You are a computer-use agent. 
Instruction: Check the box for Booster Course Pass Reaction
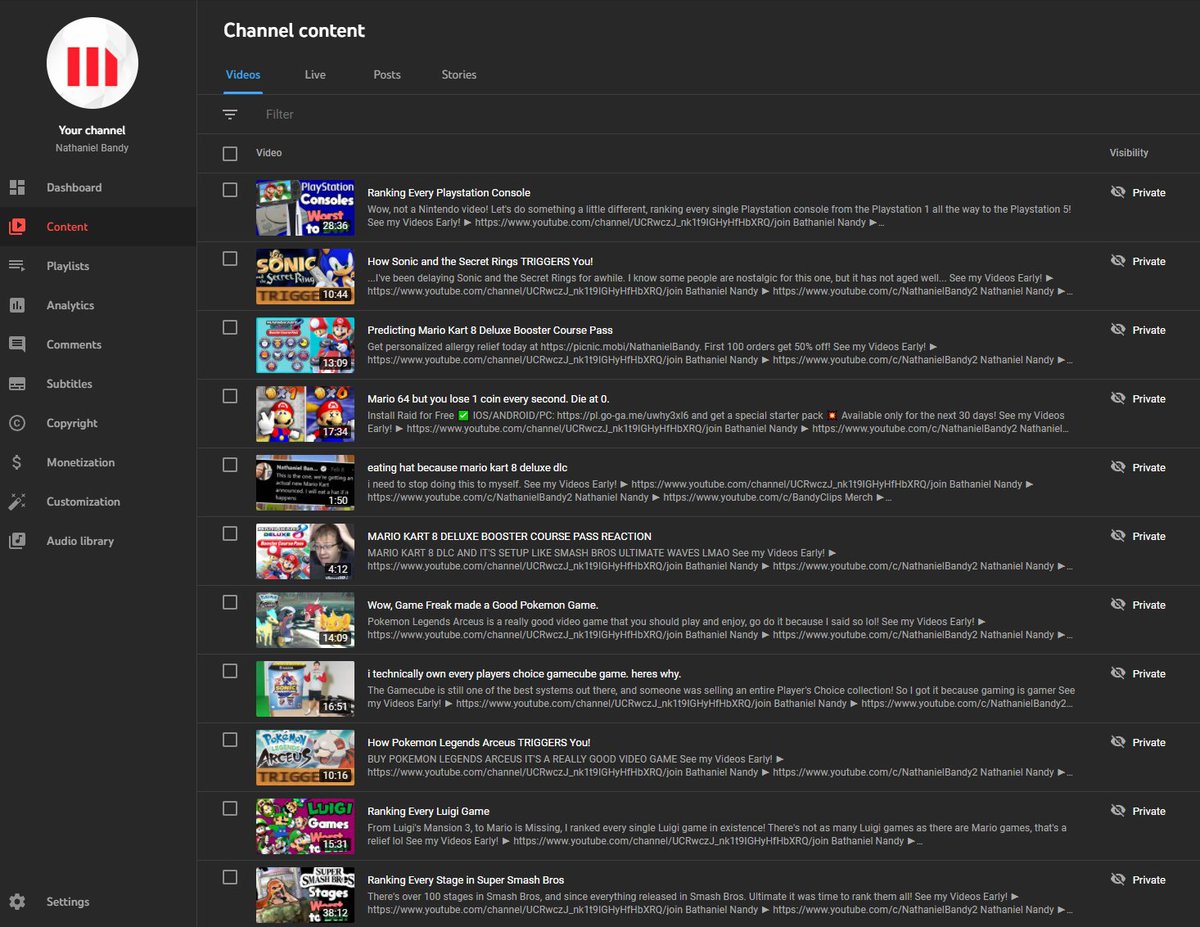(x=230, y=534)
